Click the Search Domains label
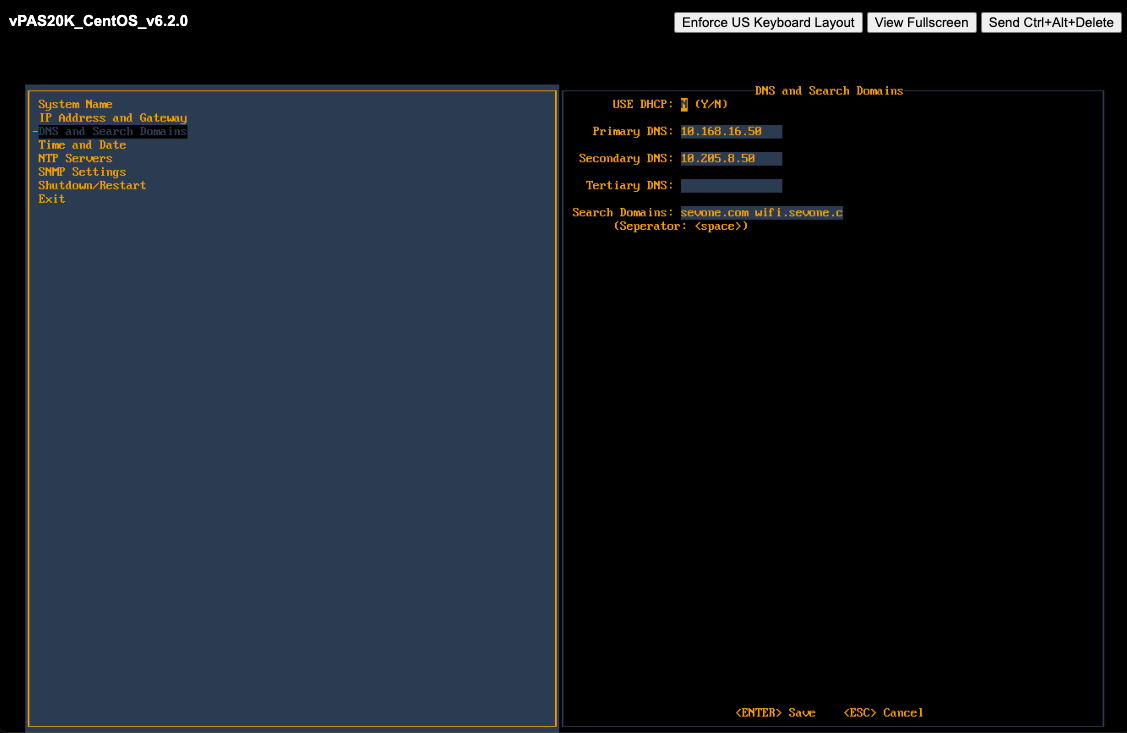This screenshot has width=1127, height=733. 622,213
